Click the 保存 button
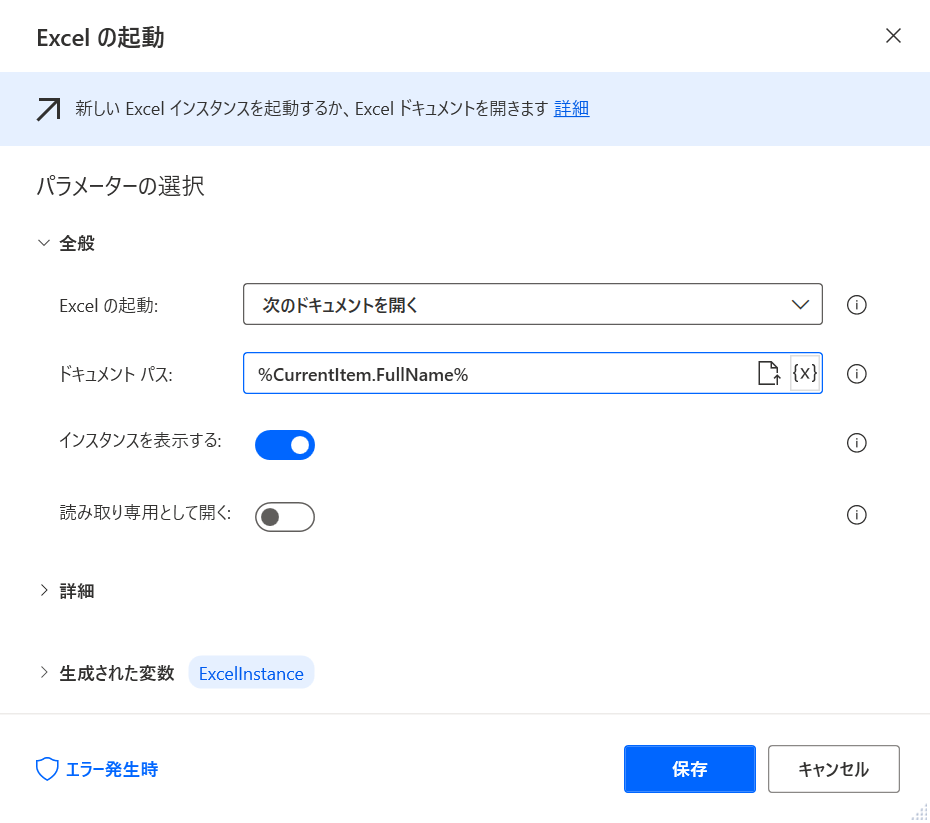The image size is (930, 823). click(x=690, y=769)
